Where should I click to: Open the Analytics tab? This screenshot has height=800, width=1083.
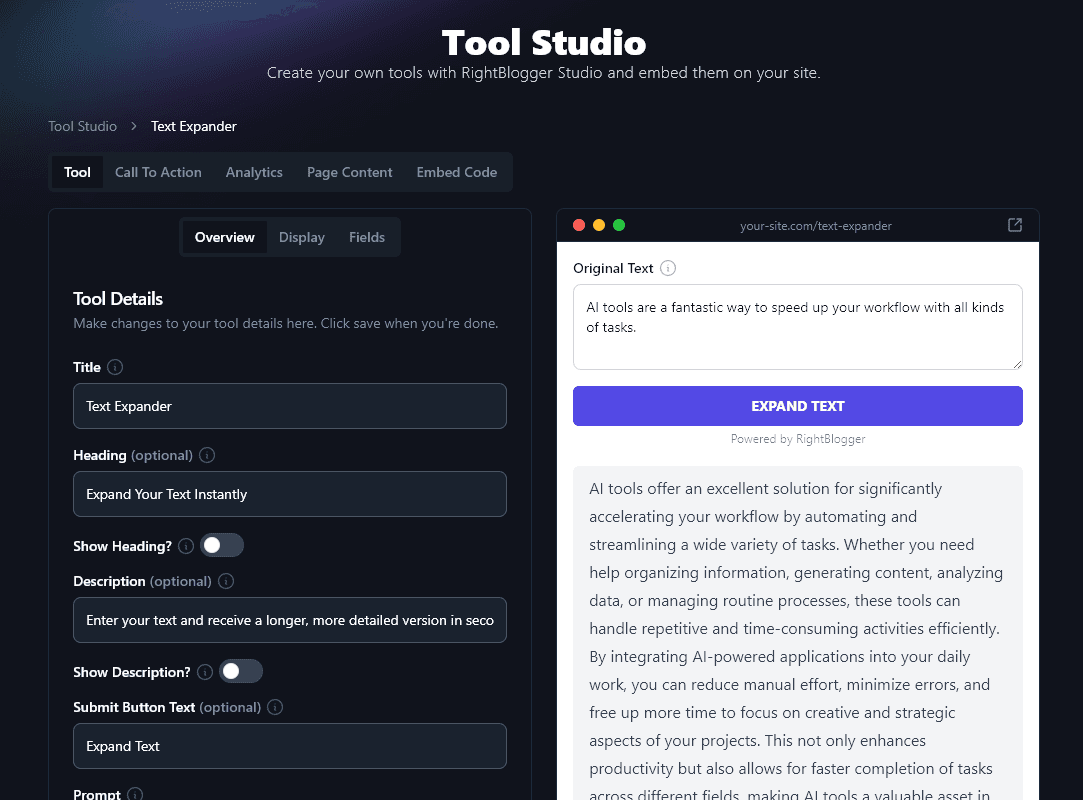click(254, 172)
